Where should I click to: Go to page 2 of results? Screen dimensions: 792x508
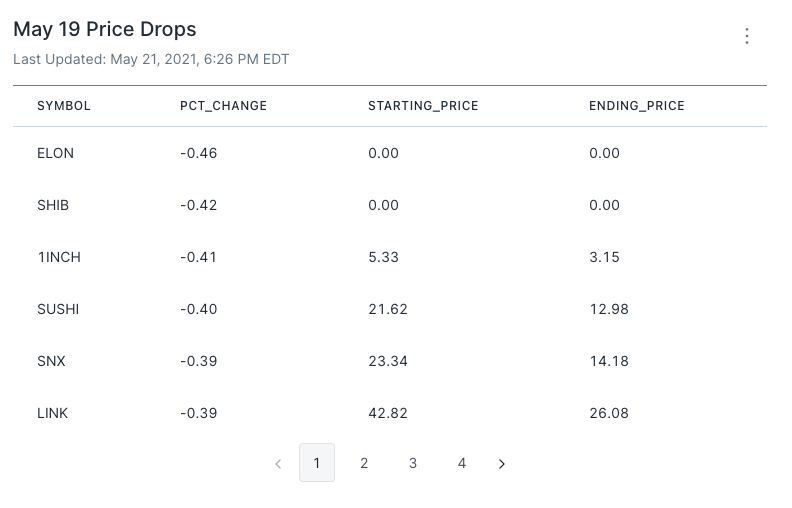pyautogui.click(x=364, y=463)
